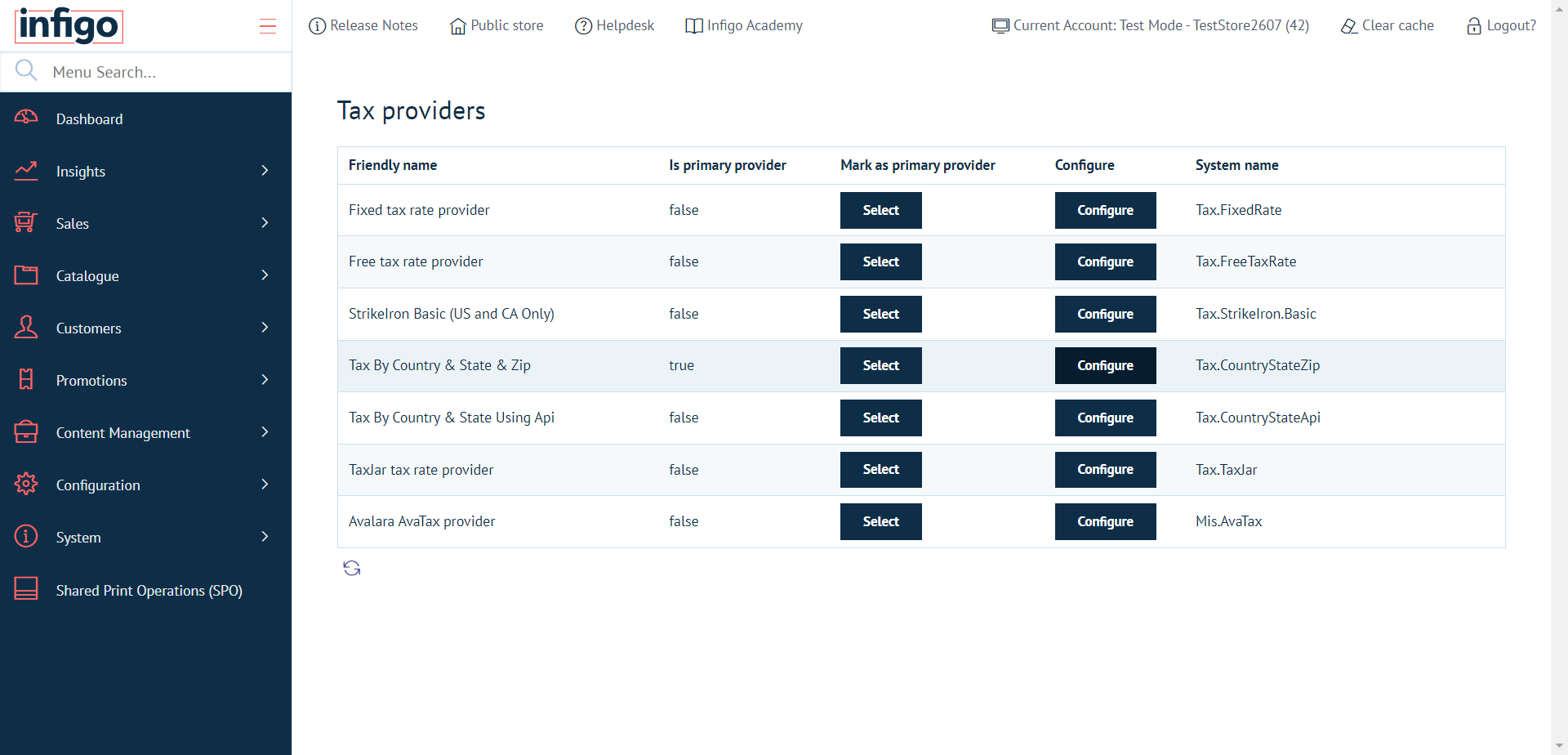Configure Tax By Country & State Using Api
This screenshot has width=1568, height=755.
(1105, 418)
